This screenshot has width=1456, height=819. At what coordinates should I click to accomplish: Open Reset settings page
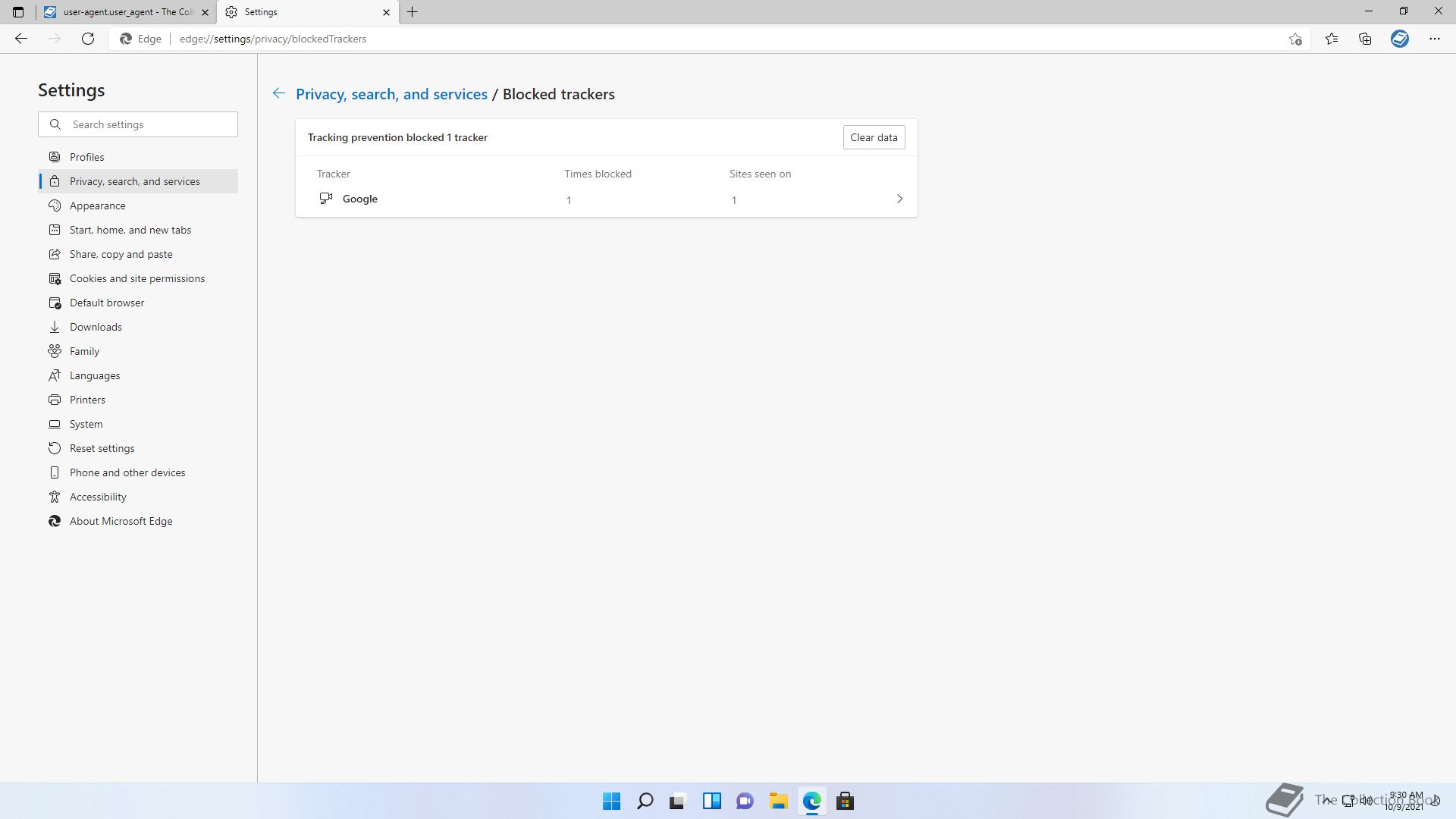(x=138, y=448)
